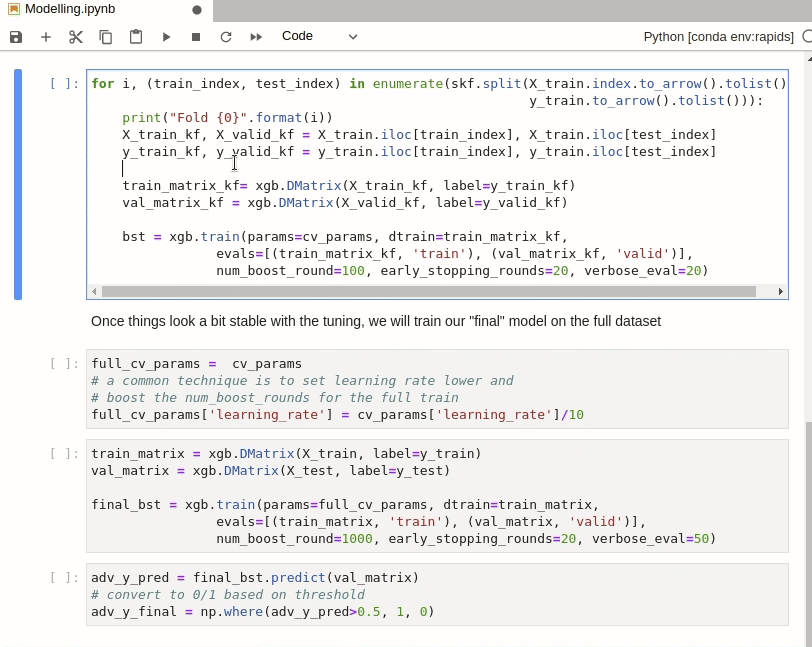812x647 pixels.
Task: Restart kernel and run all cells
Action: click(255, 36)
